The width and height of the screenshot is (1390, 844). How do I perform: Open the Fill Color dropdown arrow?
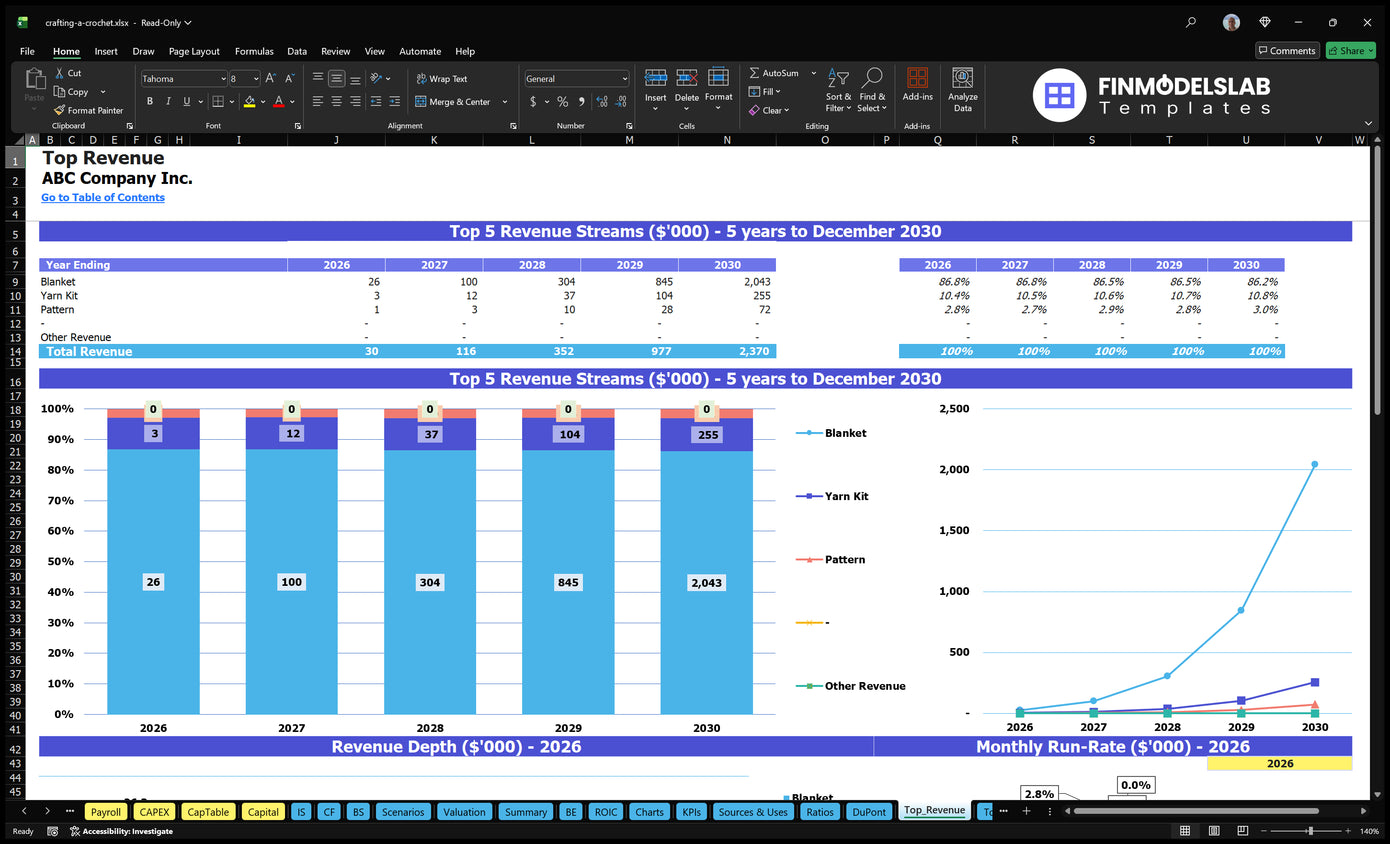pos(261,101)
